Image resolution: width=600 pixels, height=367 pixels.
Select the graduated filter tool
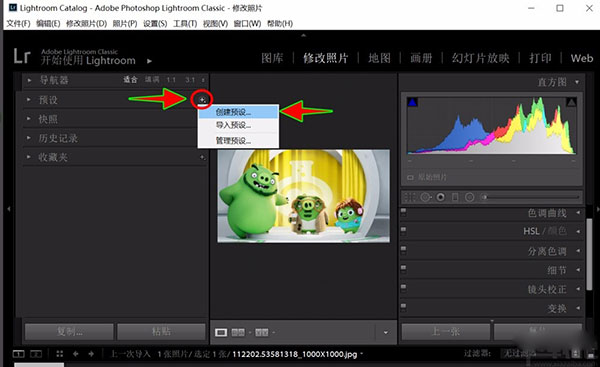pyautogui.click(x=455, y=197)
